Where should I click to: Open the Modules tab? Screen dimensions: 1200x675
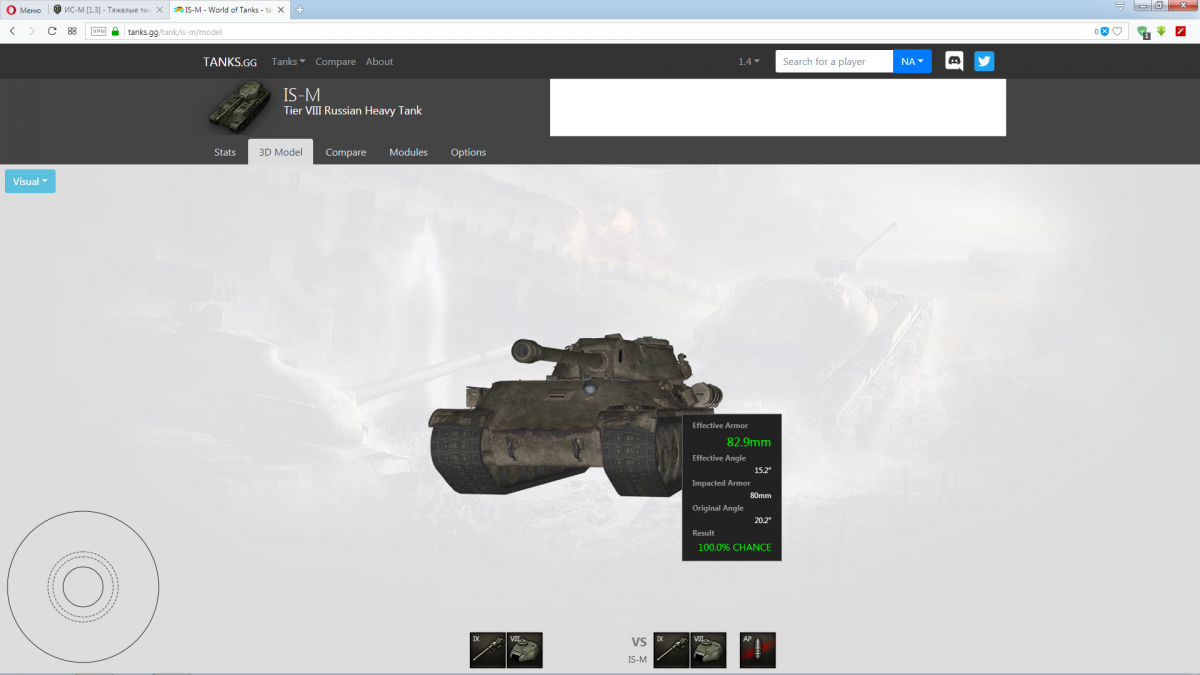click(408, 152)
